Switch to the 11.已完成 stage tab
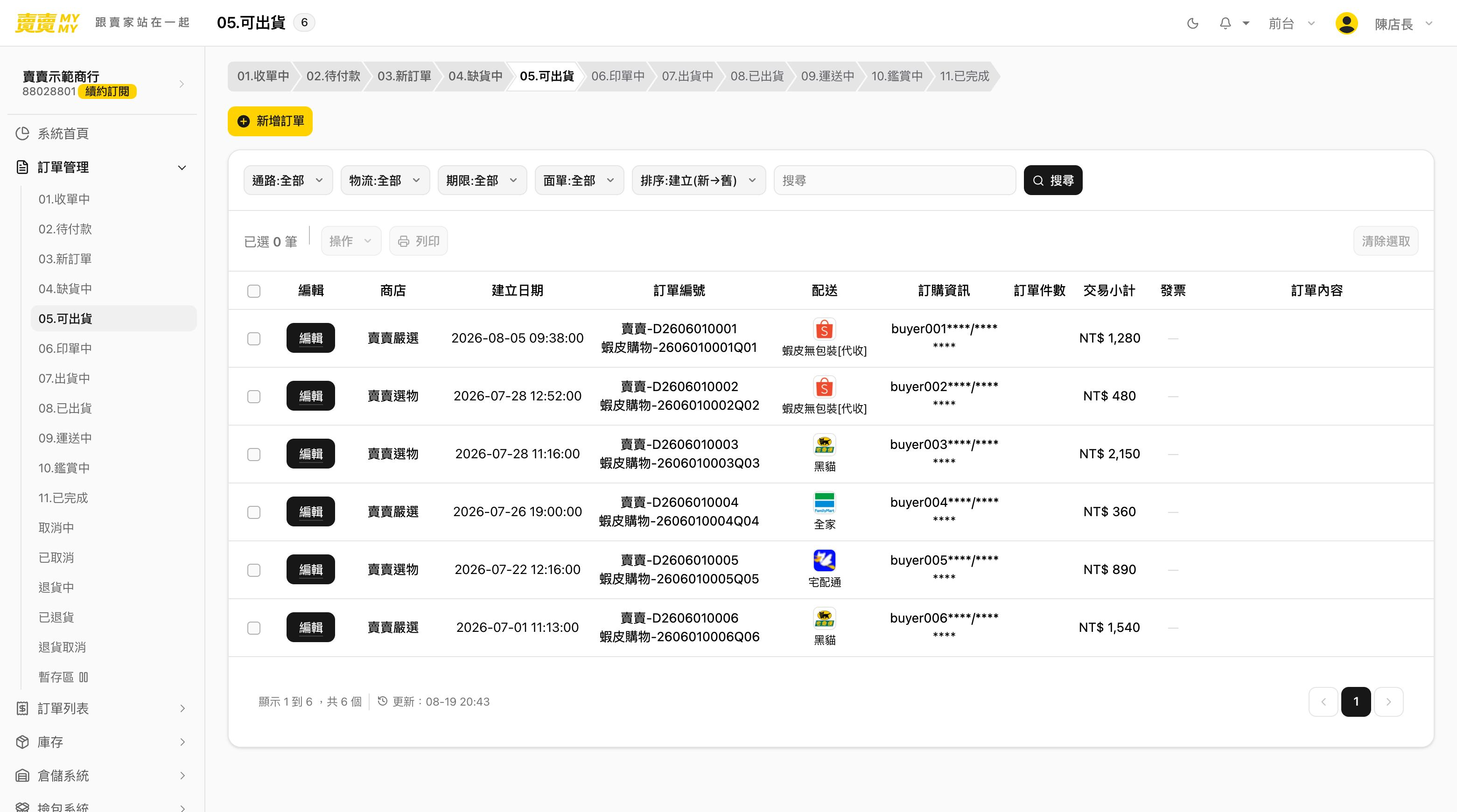Screen dimensions: 1457x812 click(964, 77)
